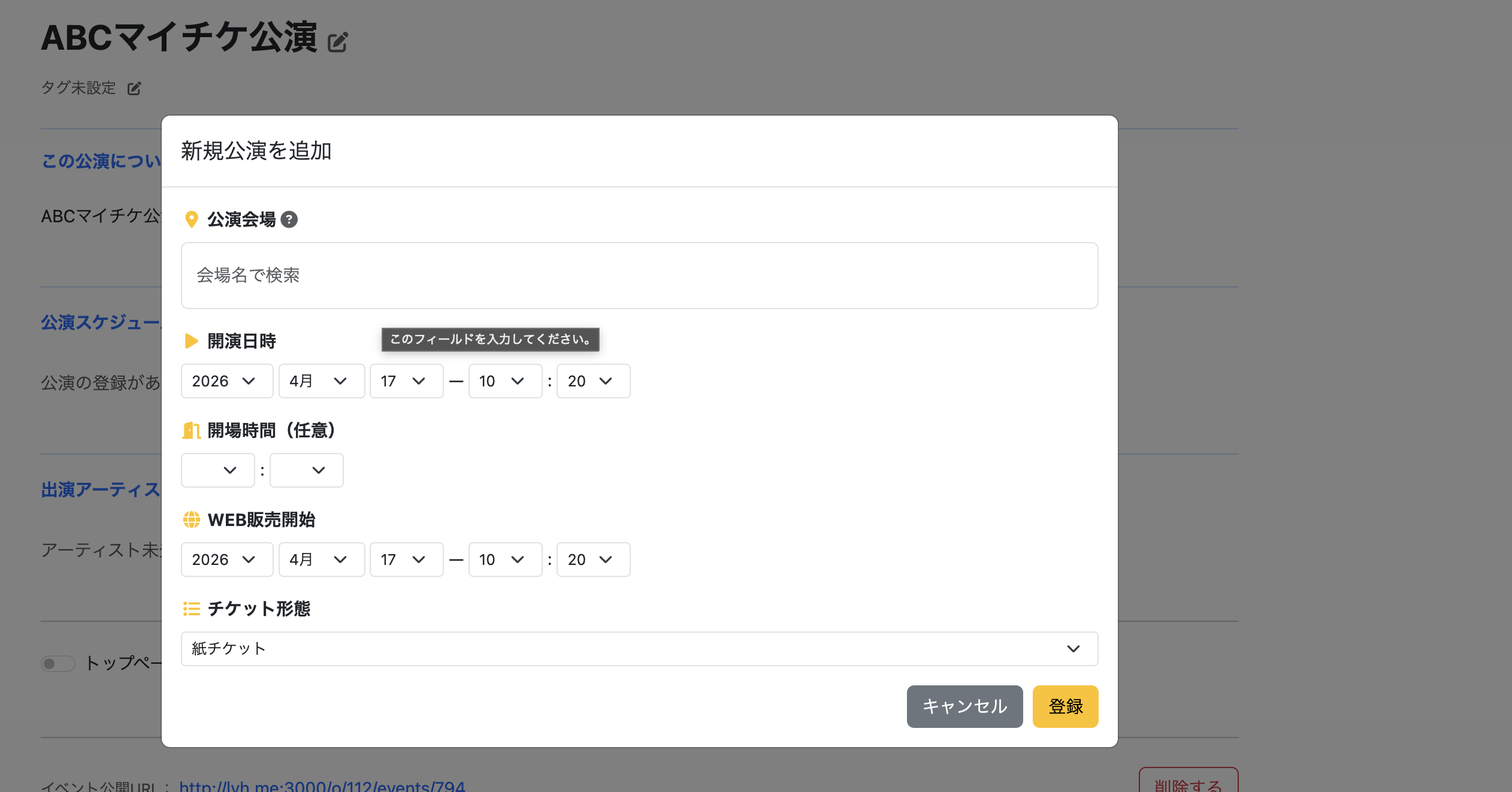Viewport: 1512px width, 792px height.
Task: Click the help question mark beside 公演会場
Action: coord(289,220)
